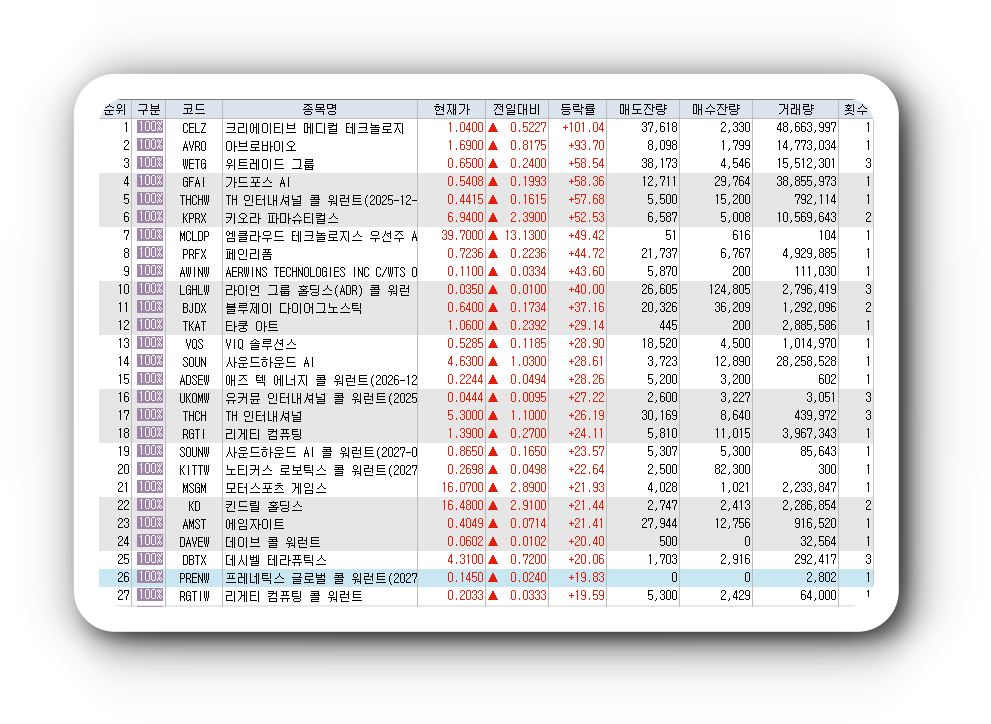Select the TKAT stock code
Viewport: 991px width, 724px height.
click(x=194, y=326)
